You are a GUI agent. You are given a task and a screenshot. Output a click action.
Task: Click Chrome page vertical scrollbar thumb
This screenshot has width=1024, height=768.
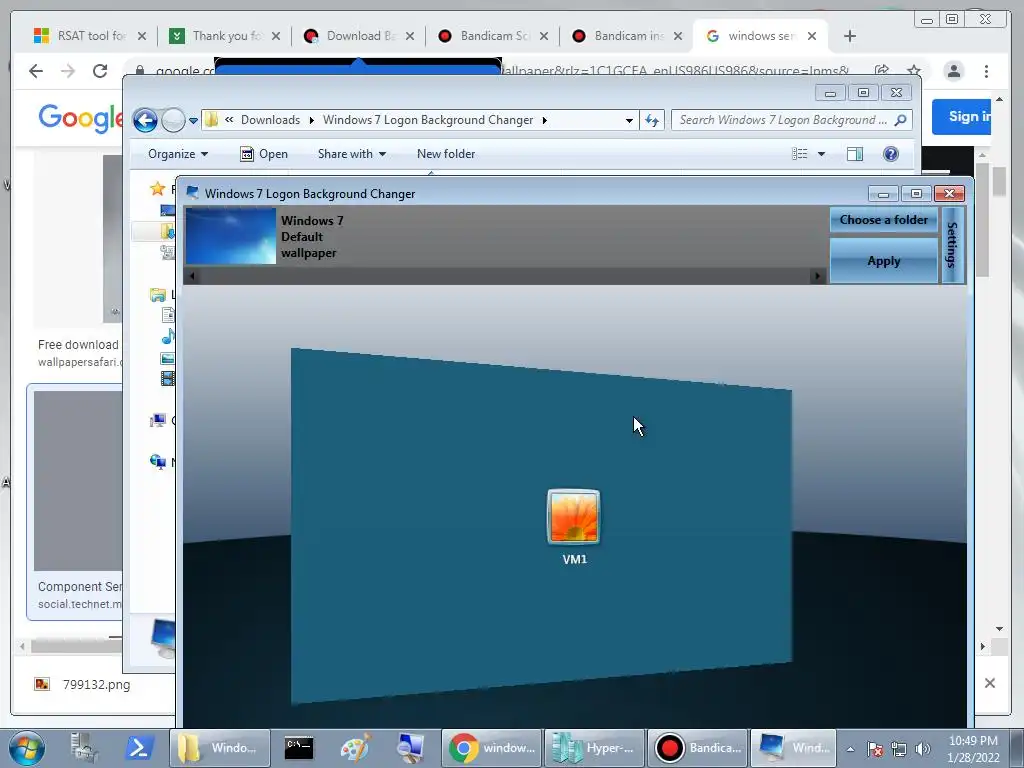click(x=999, y=182)
